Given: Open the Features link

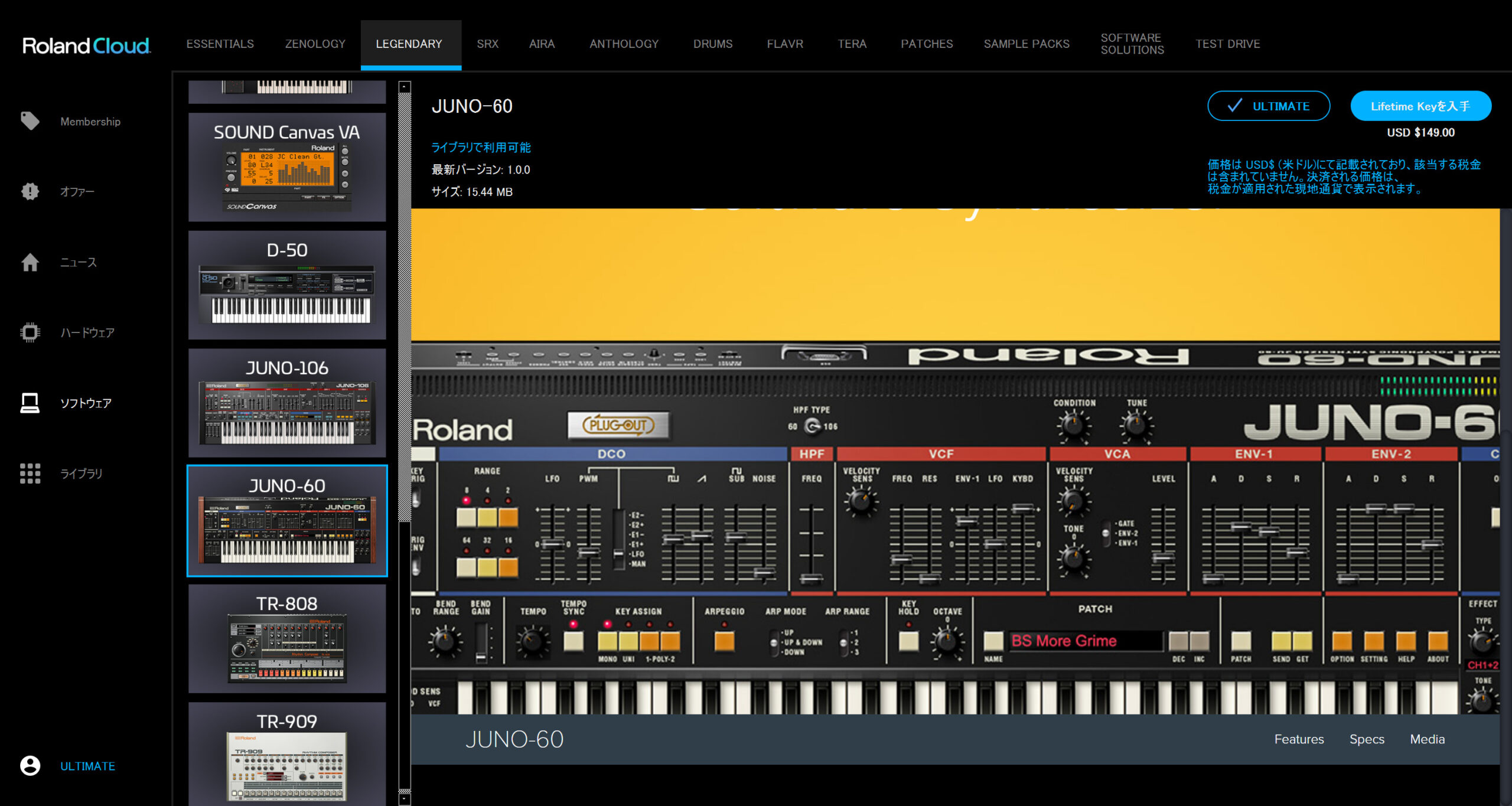Looking at the screenshot, I should [x=1298, y=739].
